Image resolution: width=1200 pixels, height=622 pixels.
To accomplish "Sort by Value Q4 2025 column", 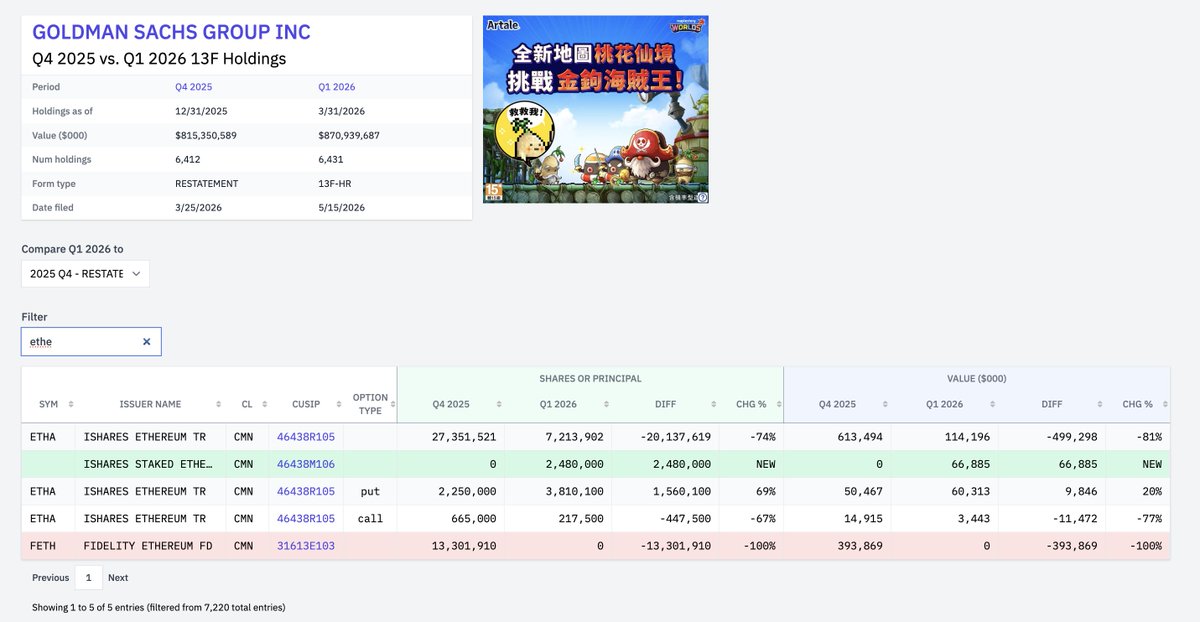I will click(838, 404).
